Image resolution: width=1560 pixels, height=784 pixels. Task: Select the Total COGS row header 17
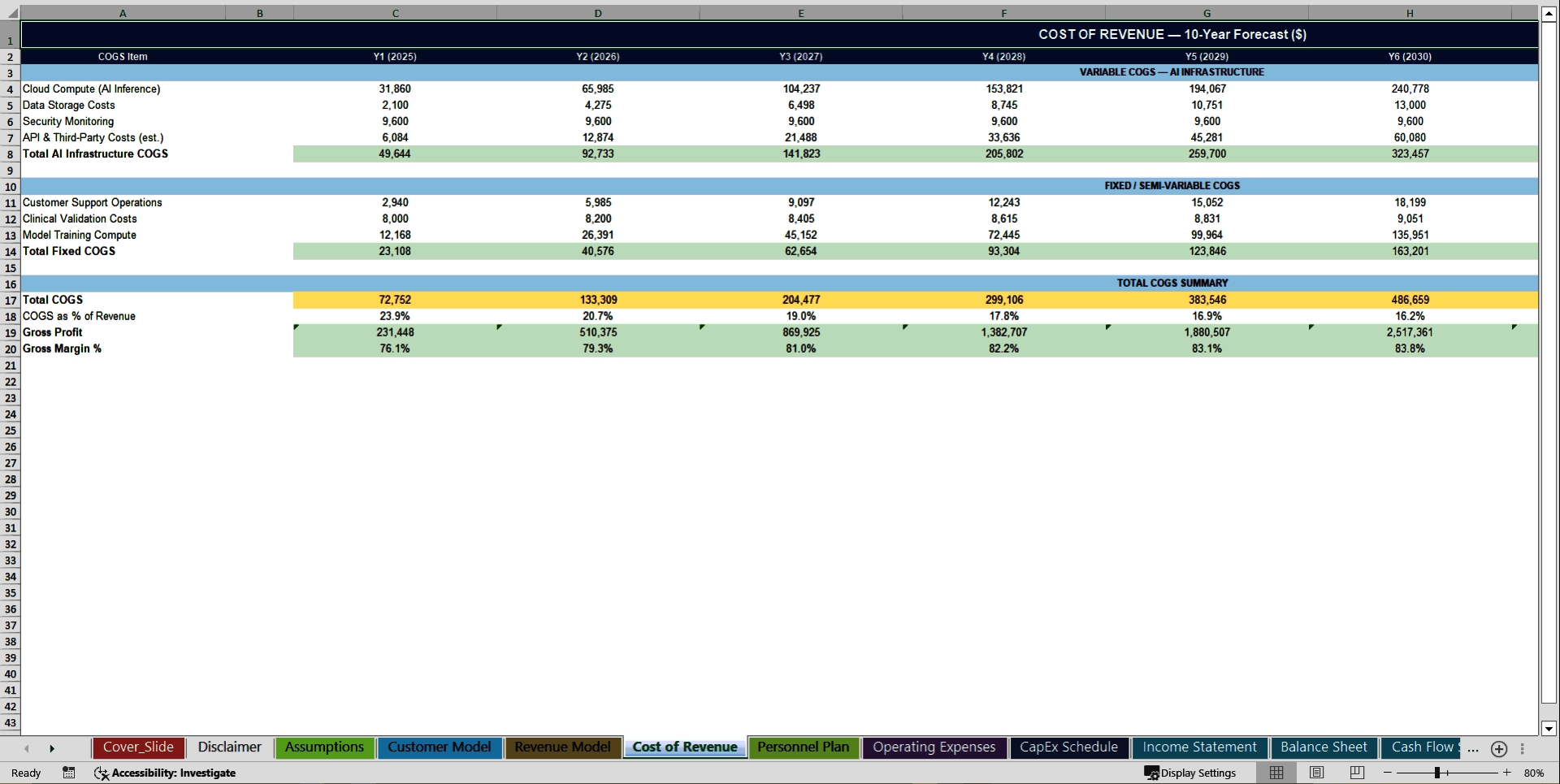point(11,300)
